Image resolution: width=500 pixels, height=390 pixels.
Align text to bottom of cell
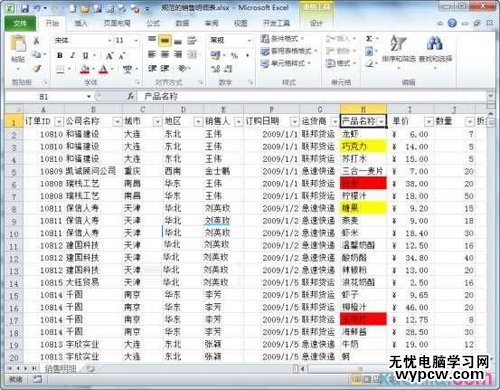[178, 41]
